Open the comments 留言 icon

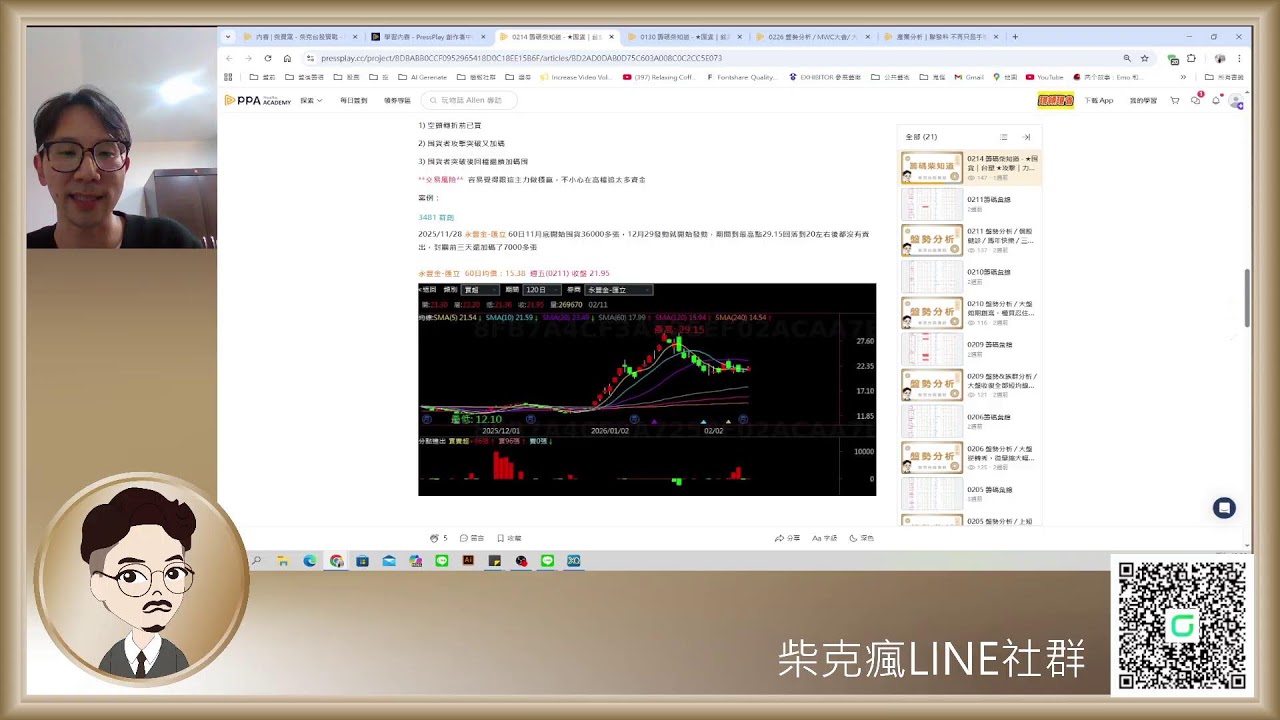472,538
